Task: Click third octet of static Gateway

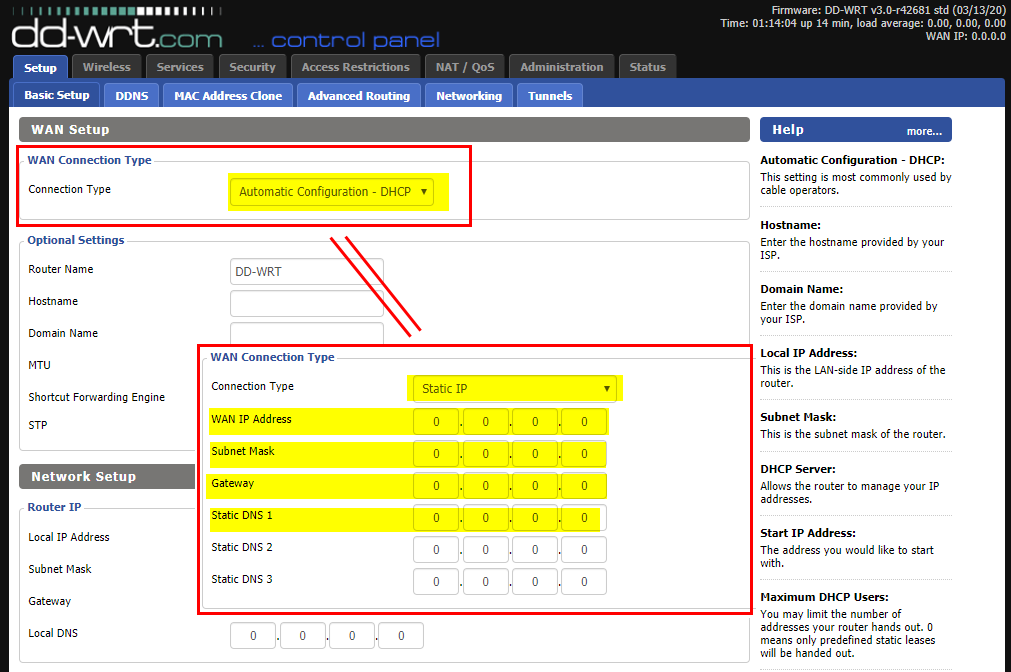Action: pyautogui.click(x=535, y=486)
